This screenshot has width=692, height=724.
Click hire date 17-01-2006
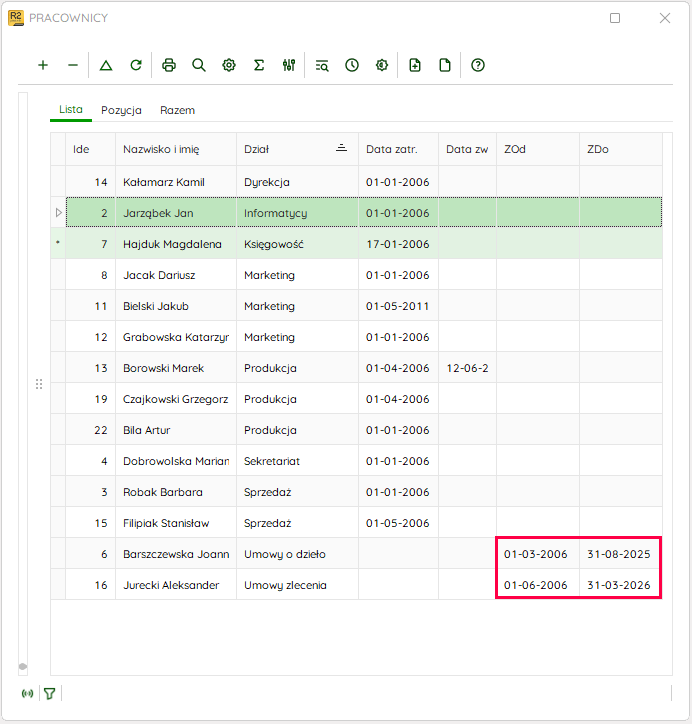click(397, 244)
